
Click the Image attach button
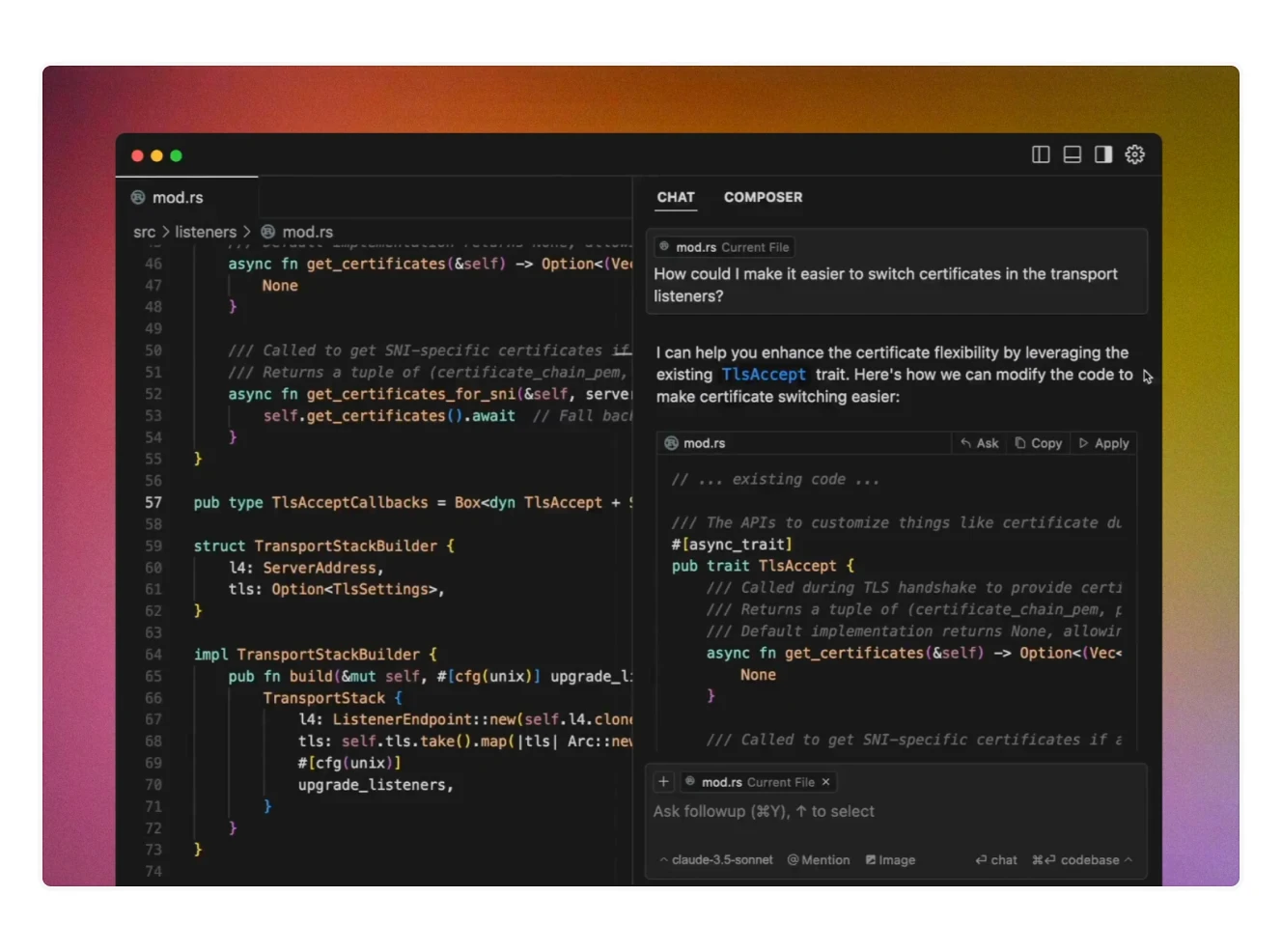click(x=890, y=860)
